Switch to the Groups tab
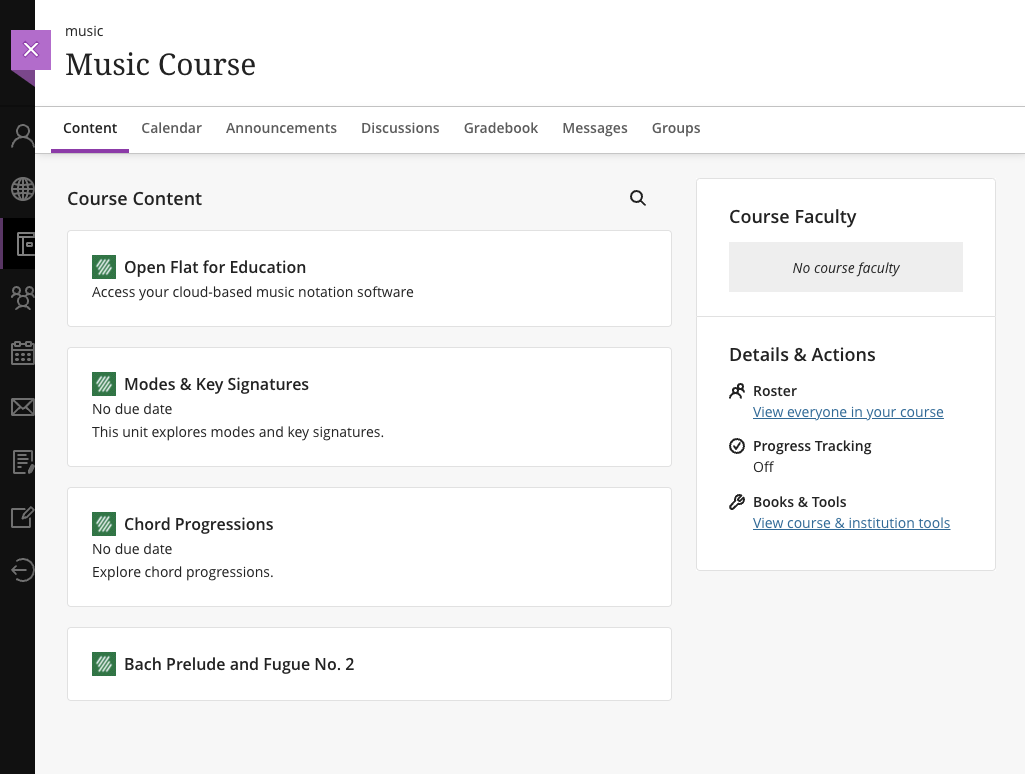Viewport: 1025px width, 774px height. point(676,128)
